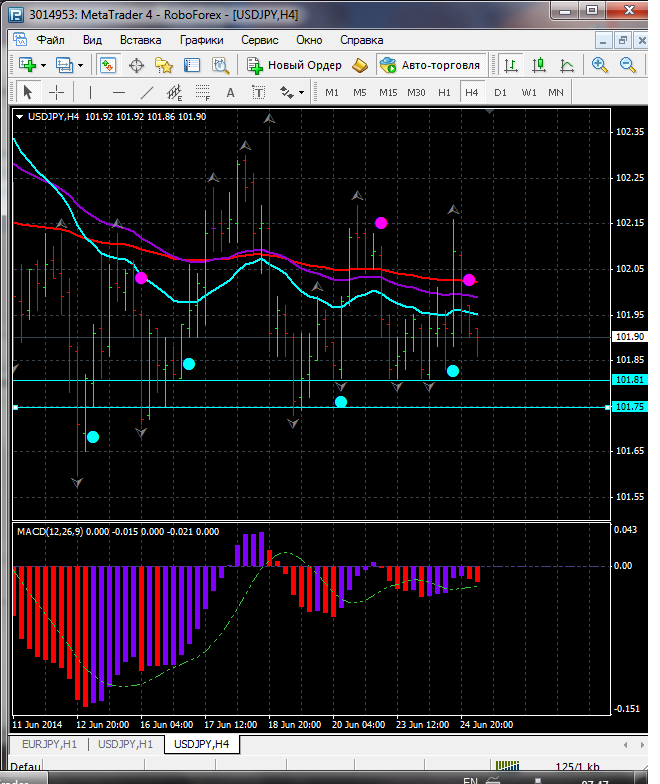Select the Fibonacci retracement tool
This screenshot has width=660, height=784.
coord(201,92)
